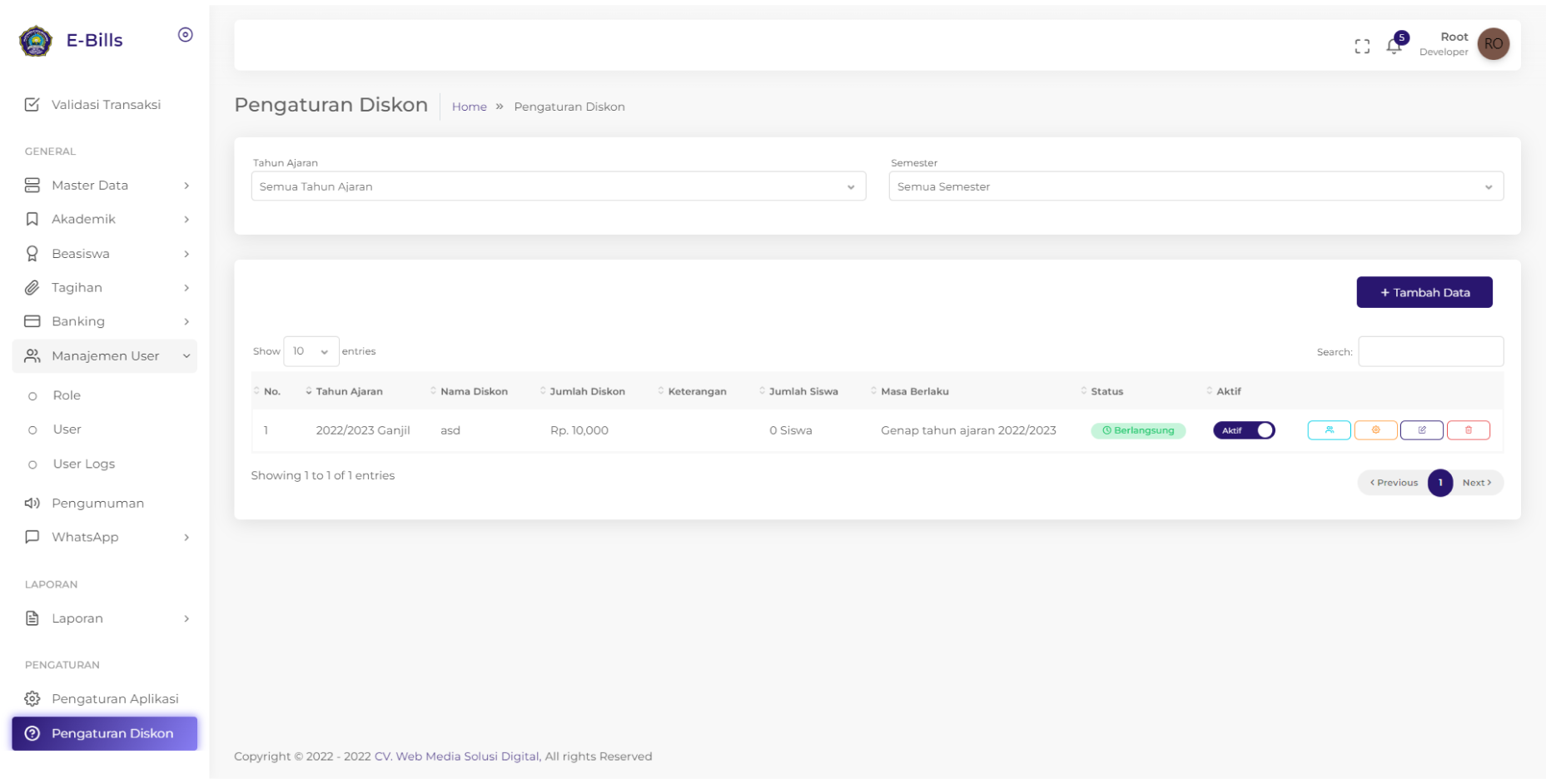Delete discount asd with the red trash button

coord(1468,430)
